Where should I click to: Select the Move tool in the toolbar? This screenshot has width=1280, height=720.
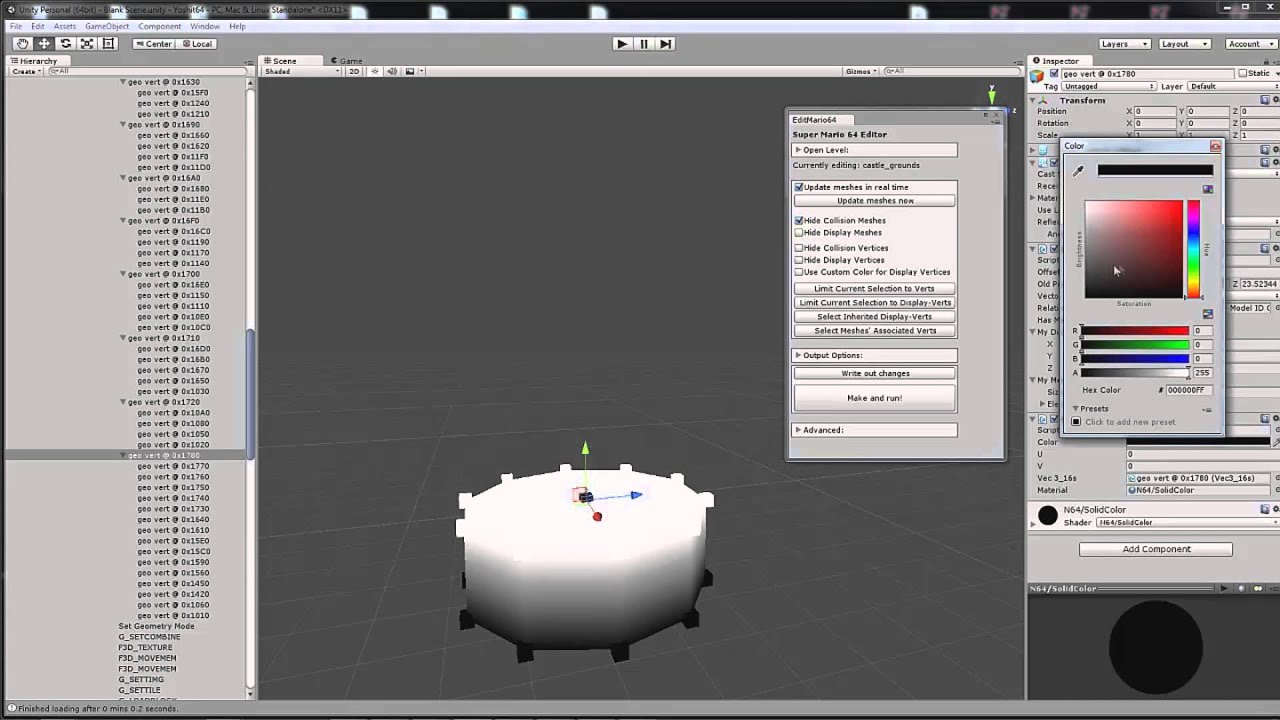(44, 44)
